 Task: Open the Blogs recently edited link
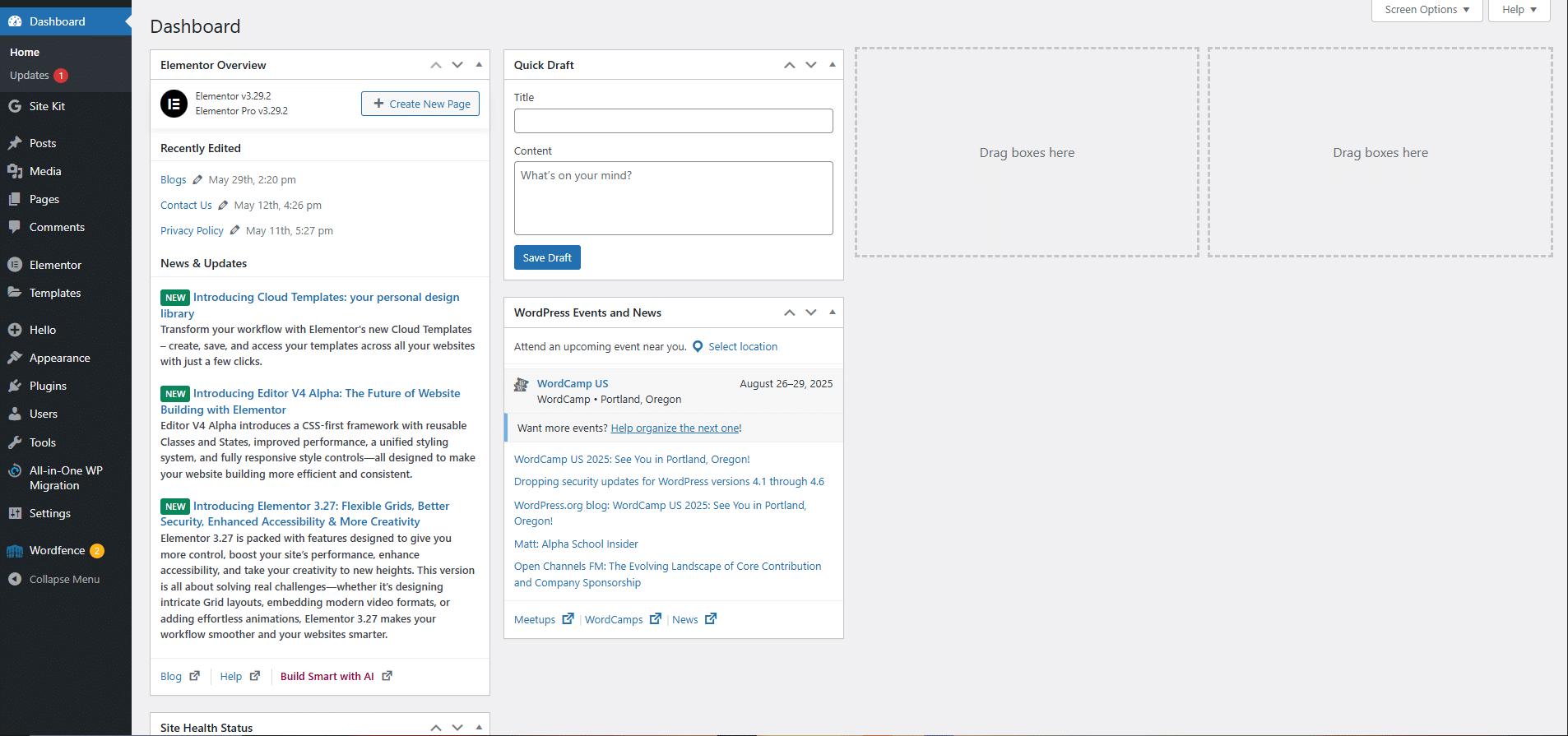coord(174,179)
